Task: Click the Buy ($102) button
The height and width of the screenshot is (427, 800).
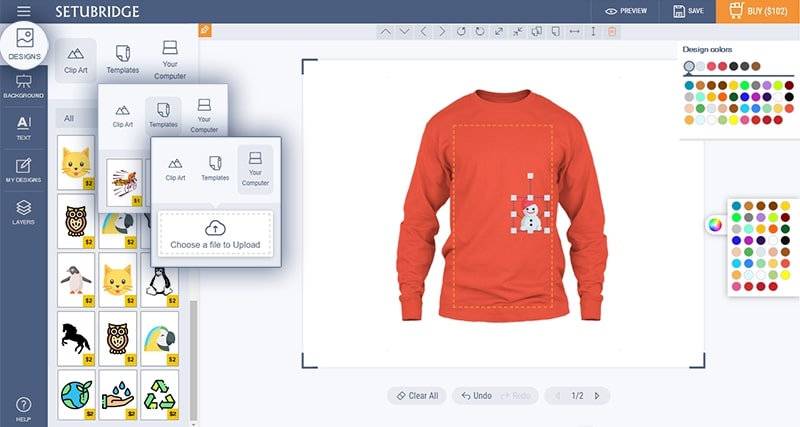Action: 758,11
